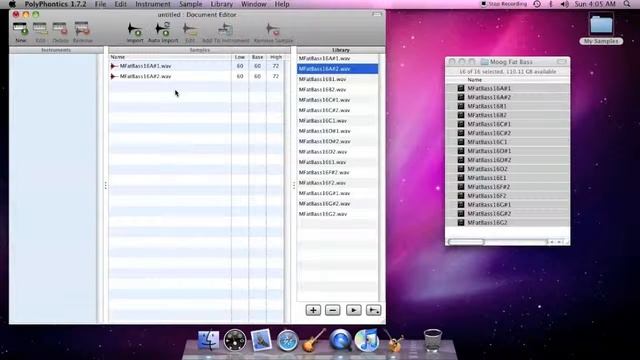
Task: Open the Edit menu
Action: pyautogui.click(x=120, y=4)
